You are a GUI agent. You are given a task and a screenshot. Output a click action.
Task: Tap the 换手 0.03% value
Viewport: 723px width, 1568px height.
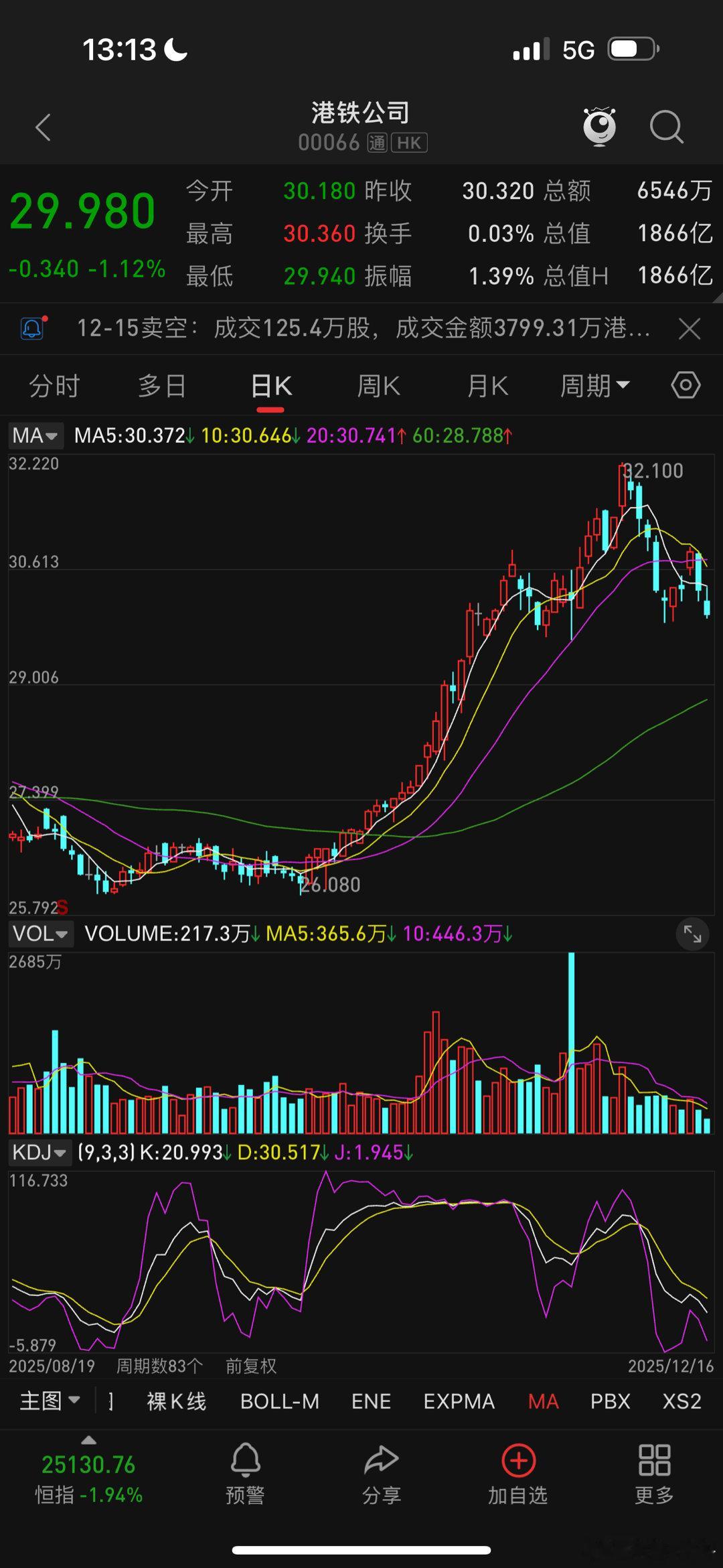pos(501,233)
